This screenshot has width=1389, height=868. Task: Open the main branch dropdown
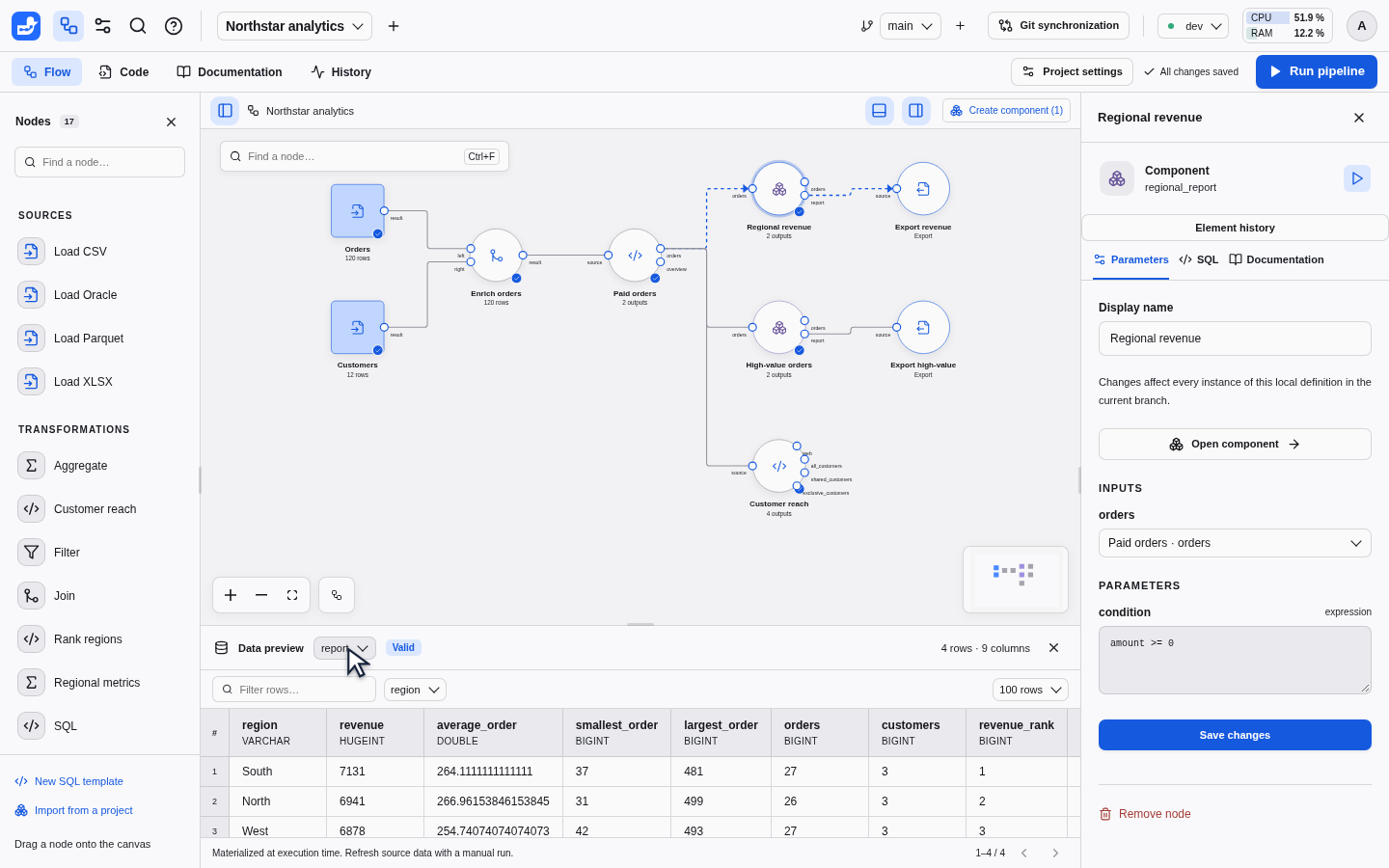[x=911, y=26]
